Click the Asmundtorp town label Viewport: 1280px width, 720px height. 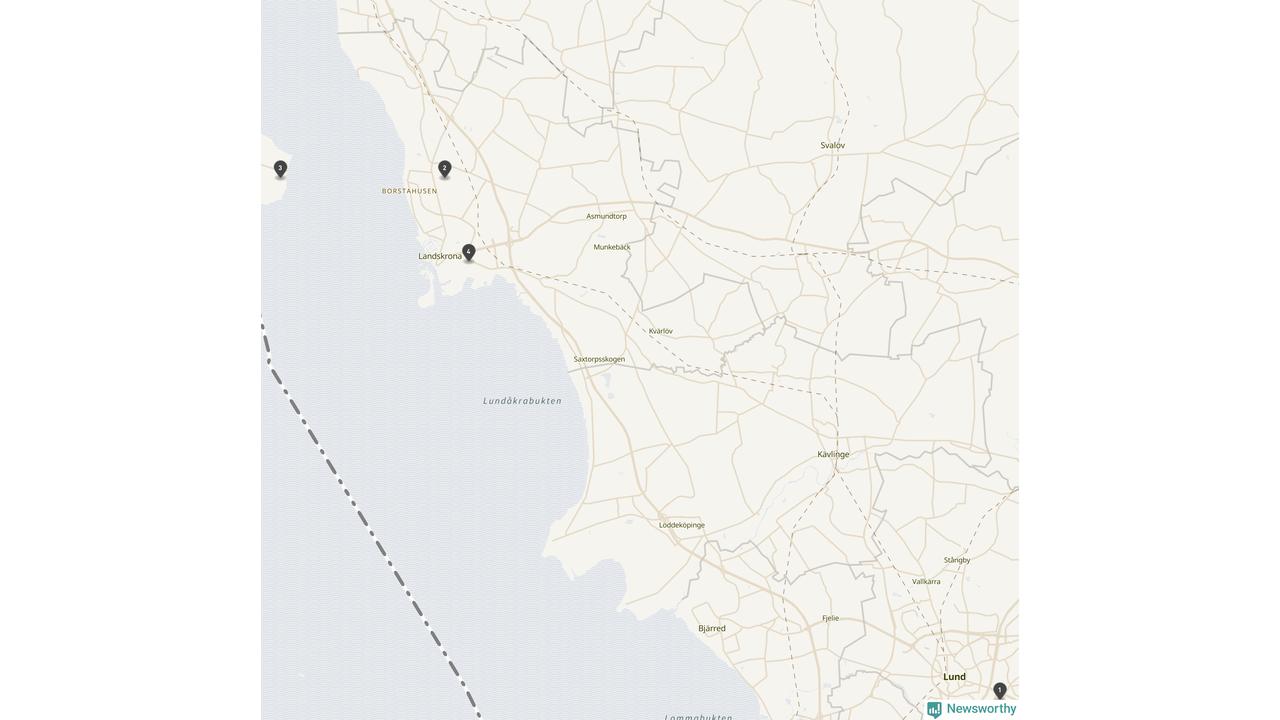[606, 216]
